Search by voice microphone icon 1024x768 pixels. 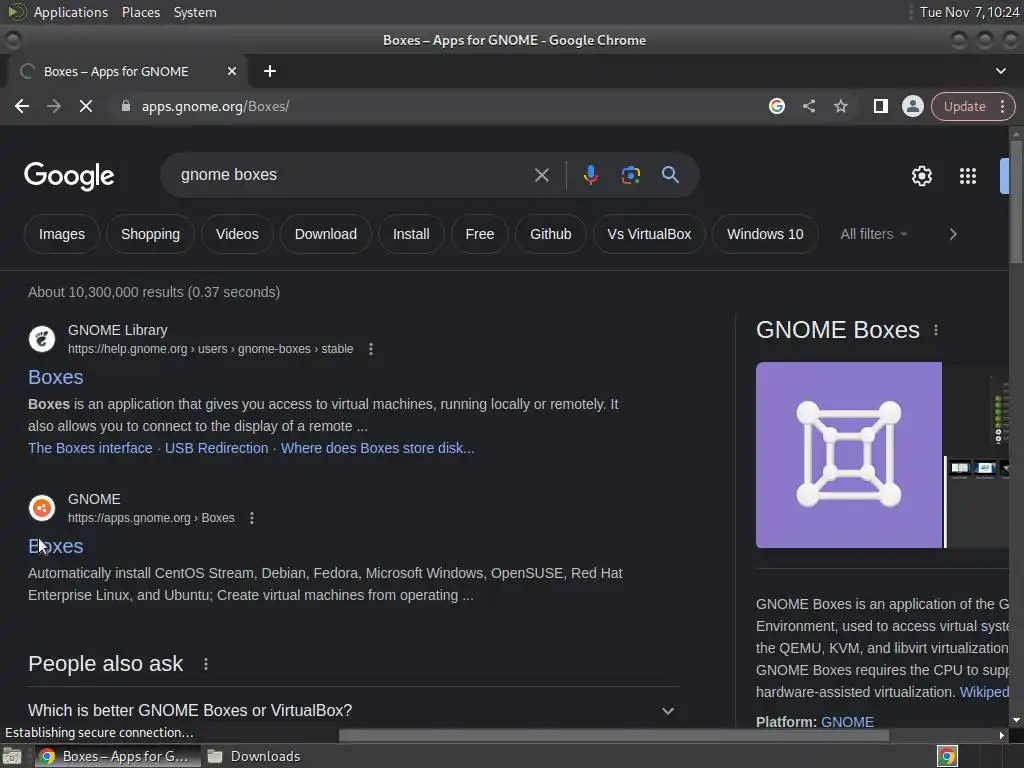click(590, 175)
